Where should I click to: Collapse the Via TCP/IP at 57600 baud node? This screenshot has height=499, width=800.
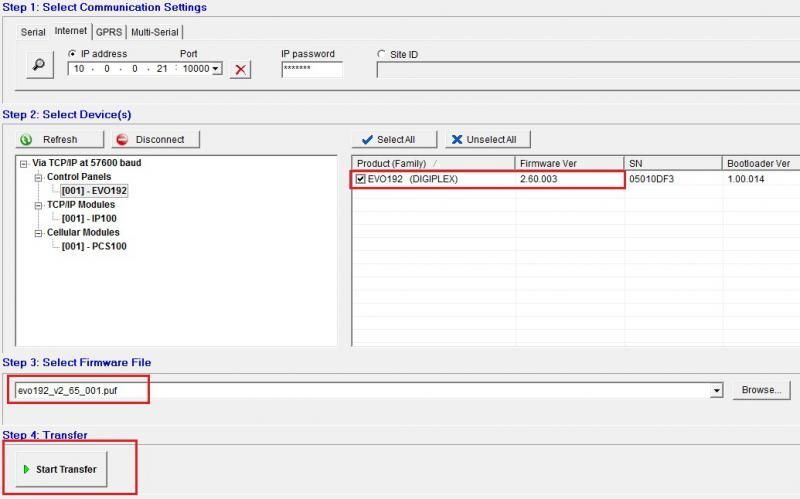point(23,163)
